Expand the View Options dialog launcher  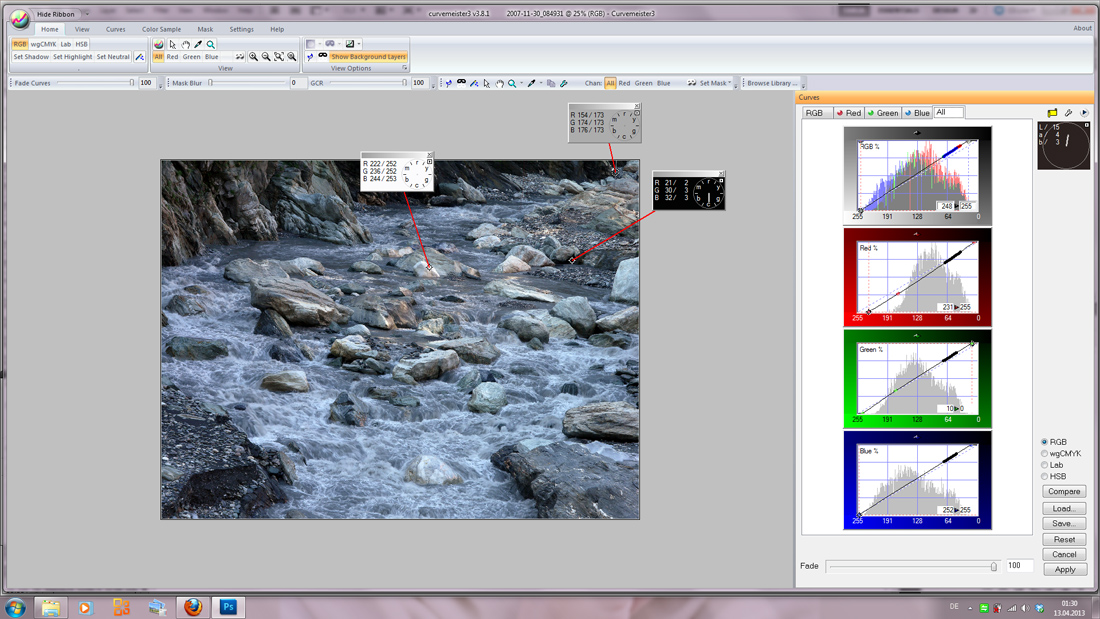[404, 68]
